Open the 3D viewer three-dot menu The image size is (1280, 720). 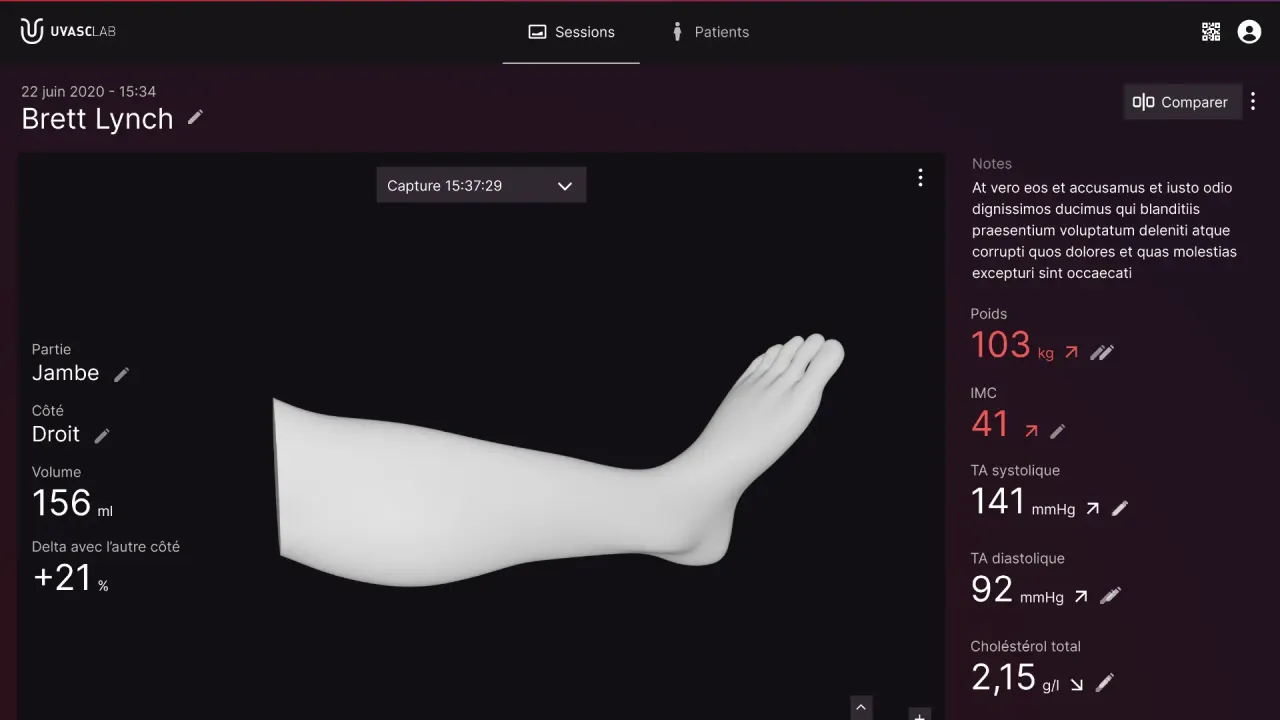click(x=920, y=178)
